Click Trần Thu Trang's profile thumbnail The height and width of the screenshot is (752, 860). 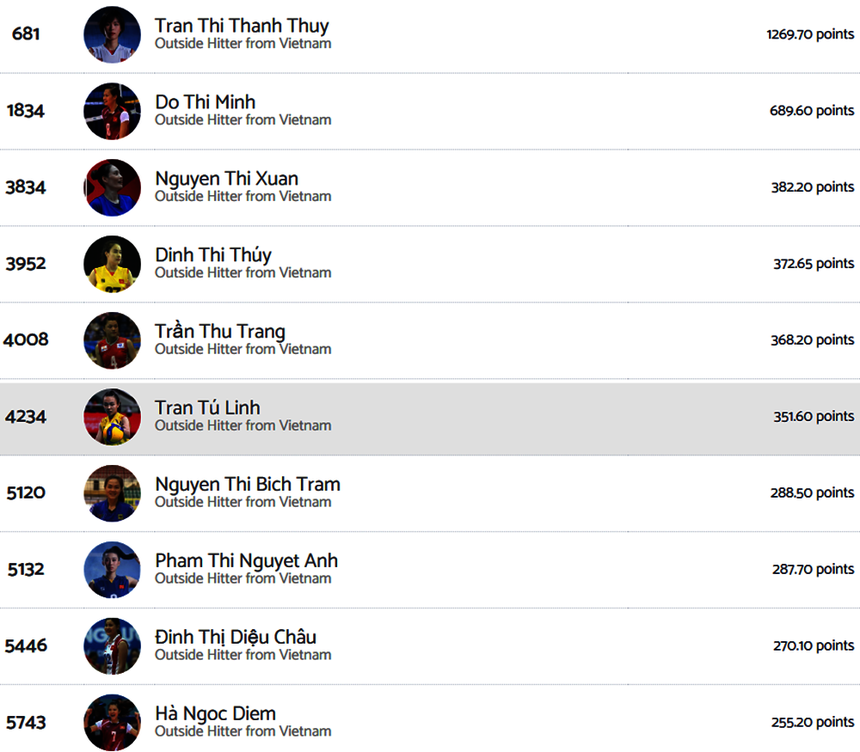click(x=112, y=341)
